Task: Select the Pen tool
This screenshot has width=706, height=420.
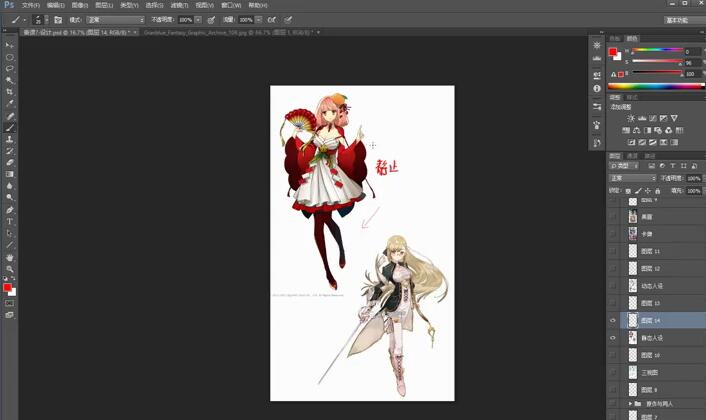Action: coord(9,210)
